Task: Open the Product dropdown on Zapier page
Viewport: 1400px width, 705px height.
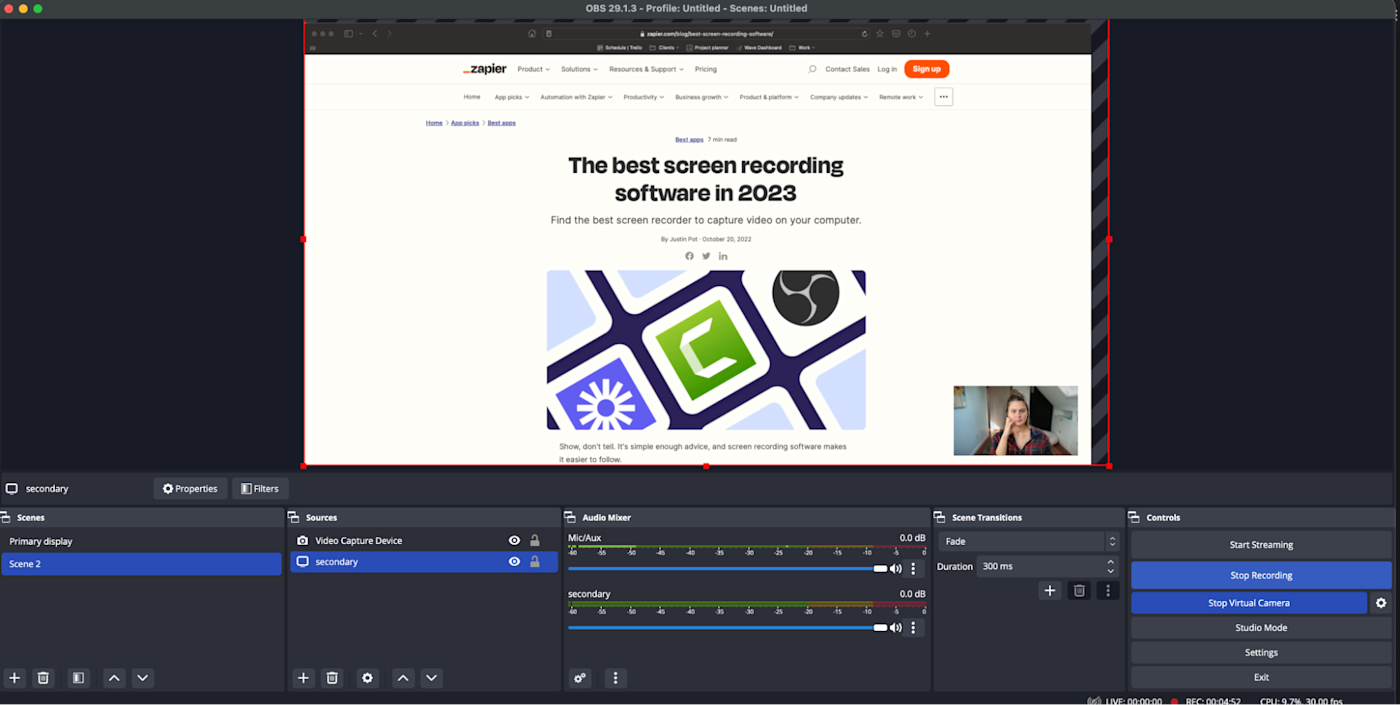Action: coord(534,69)
